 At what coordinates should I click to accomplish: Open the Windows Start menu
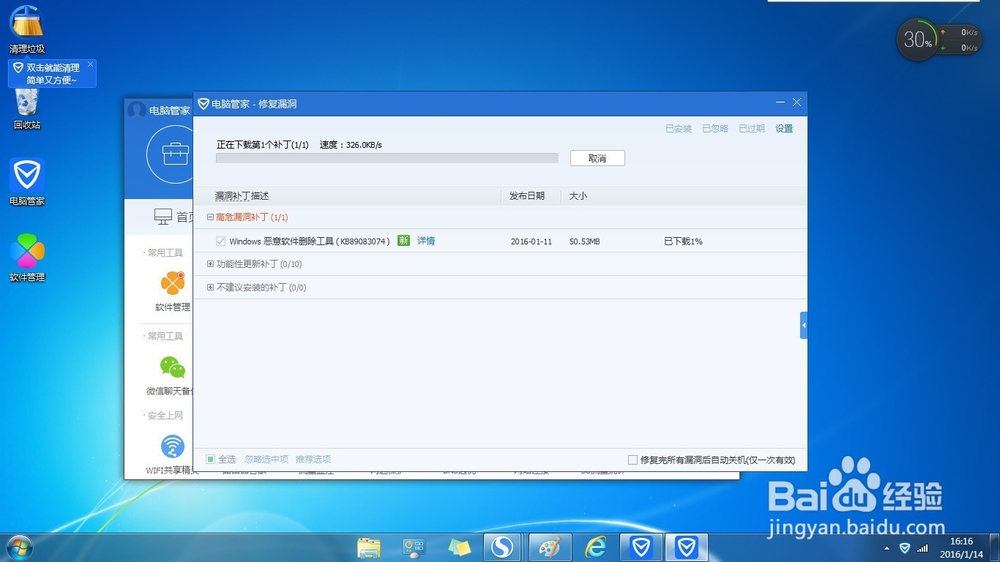(19, 548)
